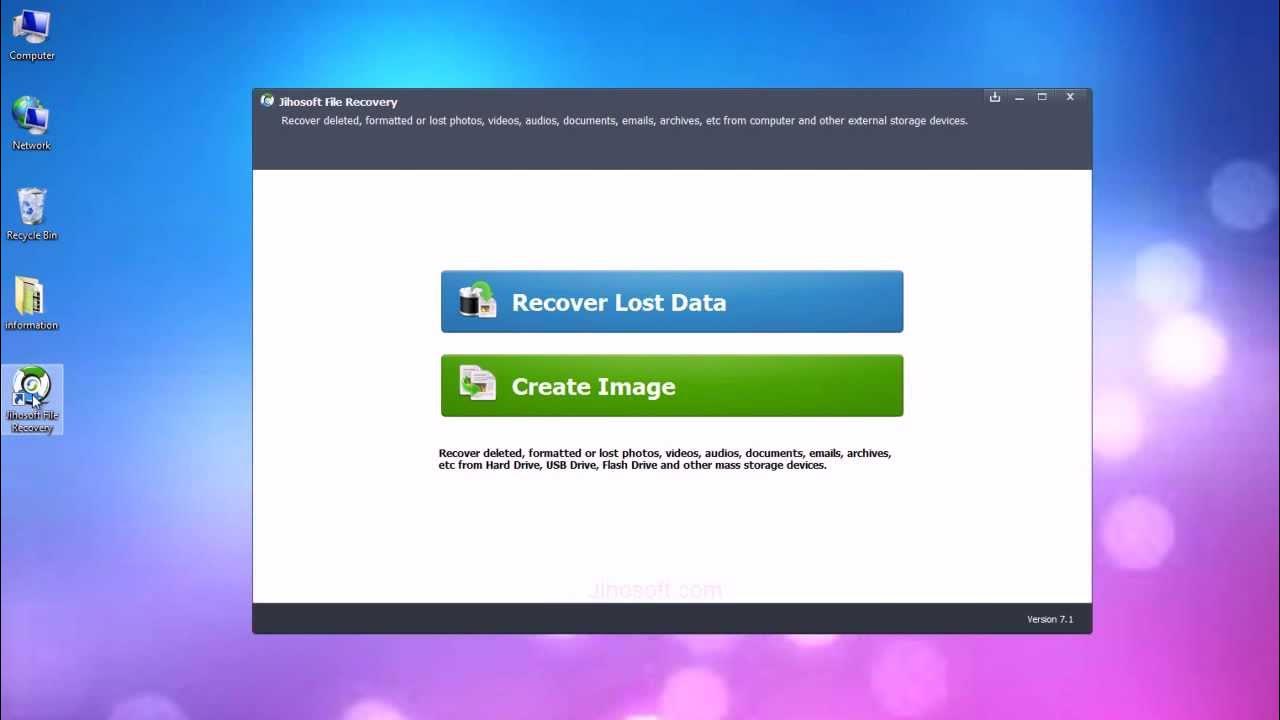Select the Jihosoft File Recovery desktop shortcut
1280x720 pixels.
pos(32,399)
